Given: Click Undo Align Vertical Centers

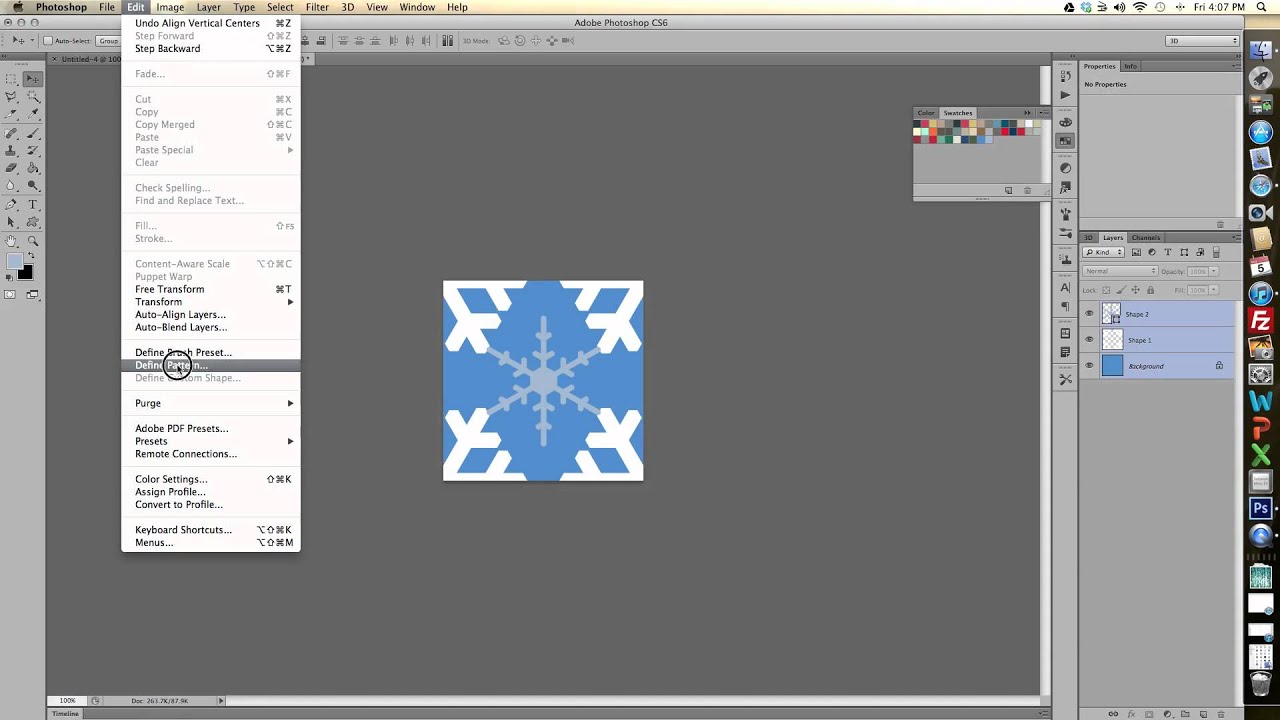Looking at the screenshot, I should coord(211,23).
